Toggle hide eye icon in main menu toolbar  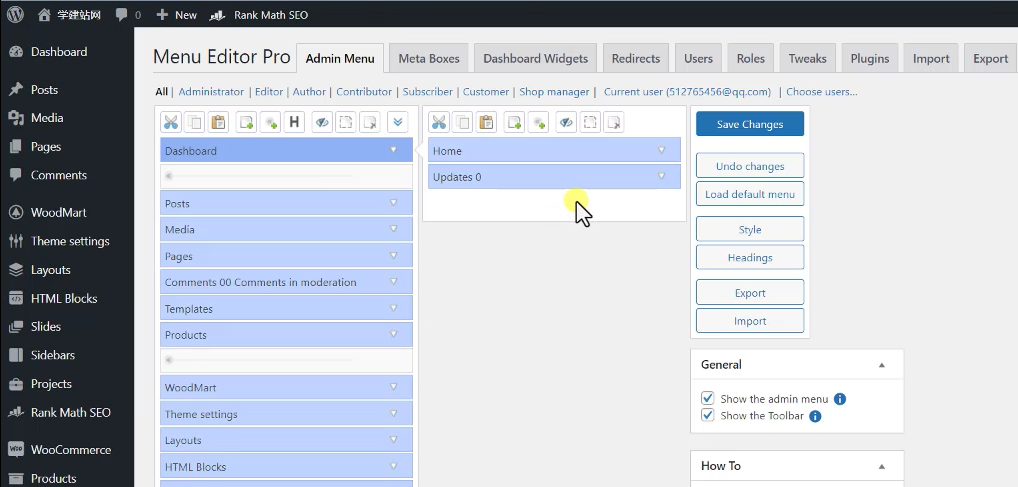[322, 122]
